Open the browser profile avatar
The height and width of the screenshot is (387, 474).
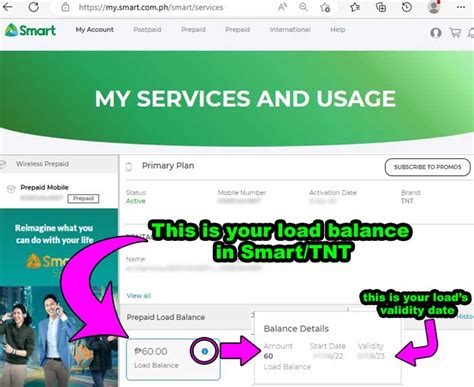click(x=434, y=7)
